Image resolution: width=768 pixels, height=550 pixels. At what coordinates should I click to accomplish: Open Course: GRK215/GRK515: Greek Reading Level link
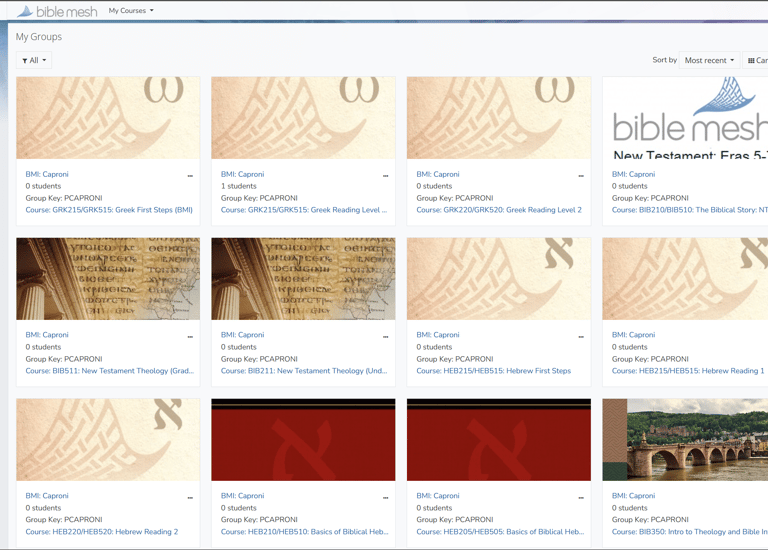tap(304, 210)
